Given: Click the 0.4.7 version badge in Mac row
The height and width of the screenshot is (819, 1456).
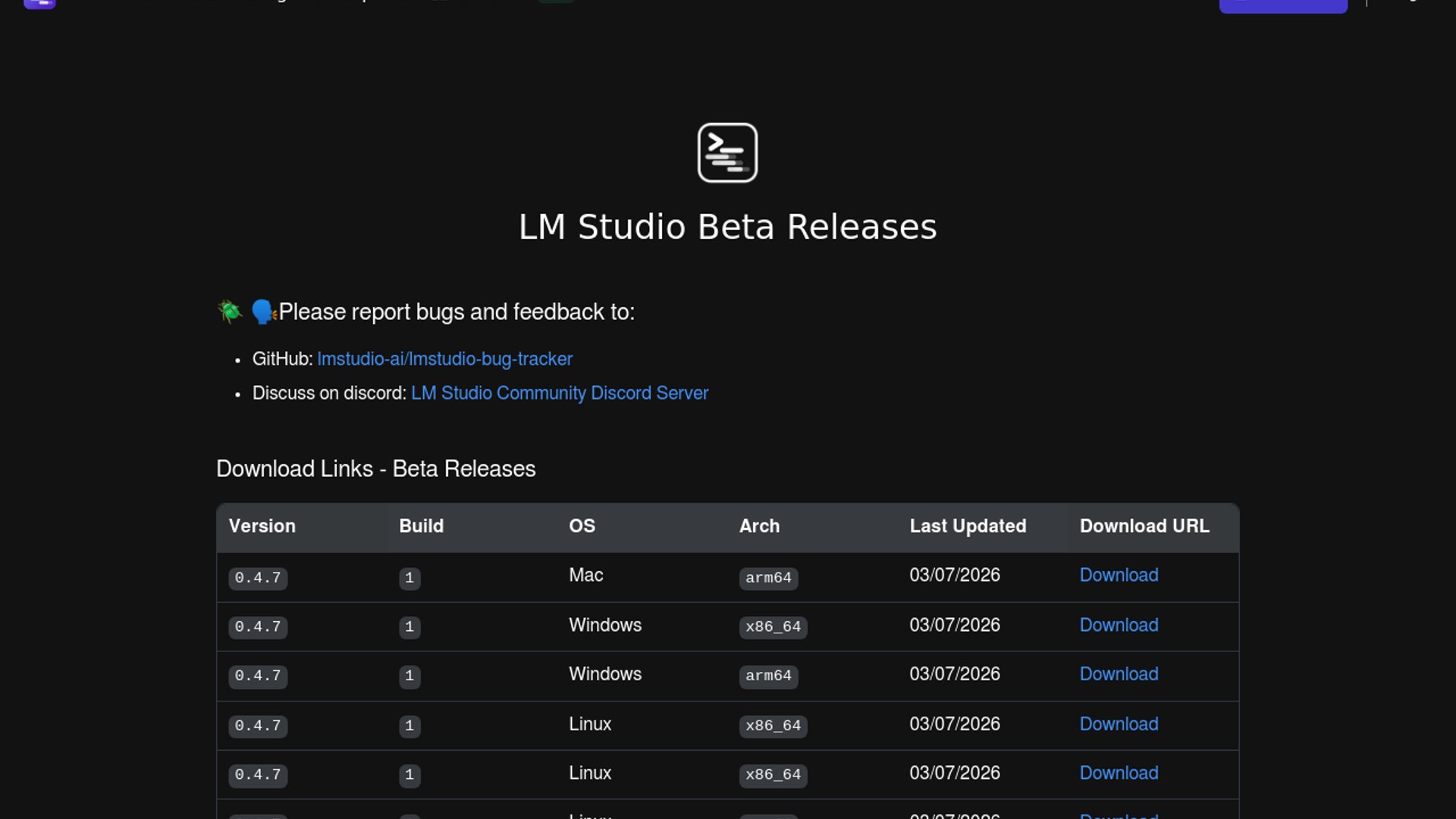Looking at the screenshot, I should (258, 578).
